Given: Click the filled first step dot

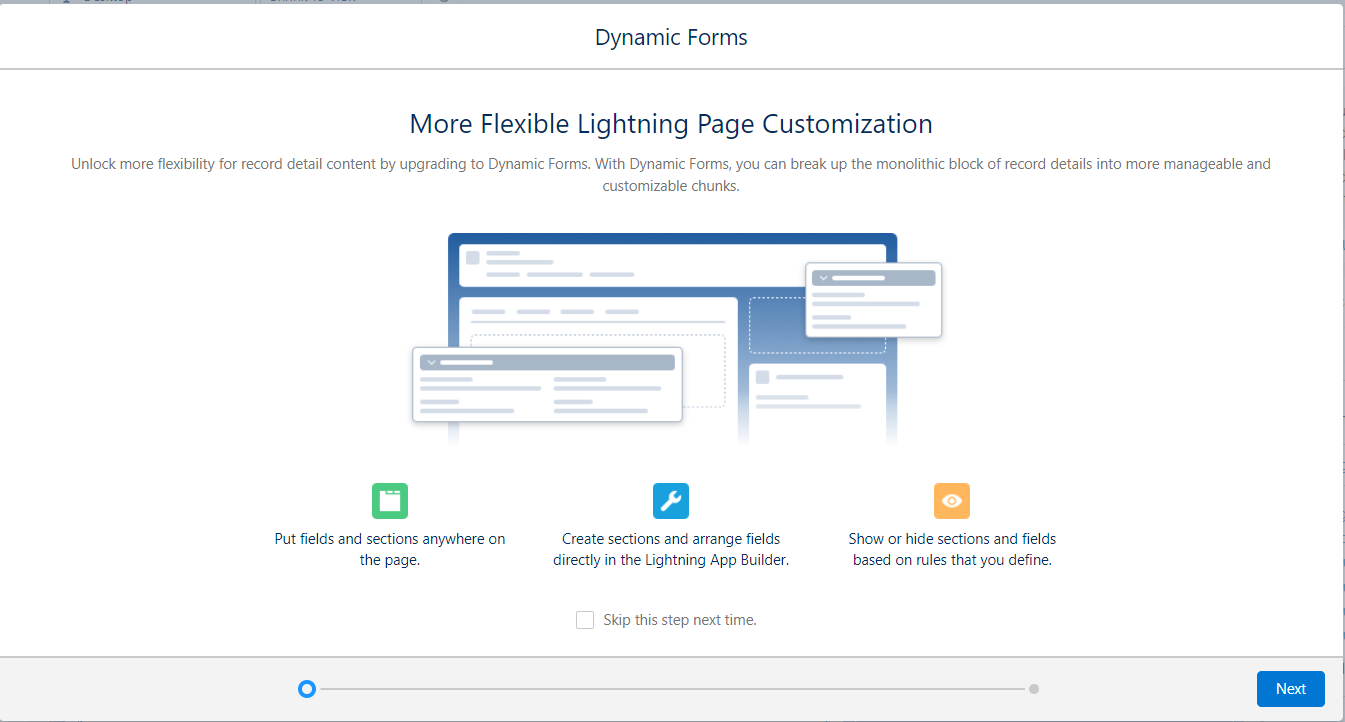Looking at the screenshot, I should 307,689.
